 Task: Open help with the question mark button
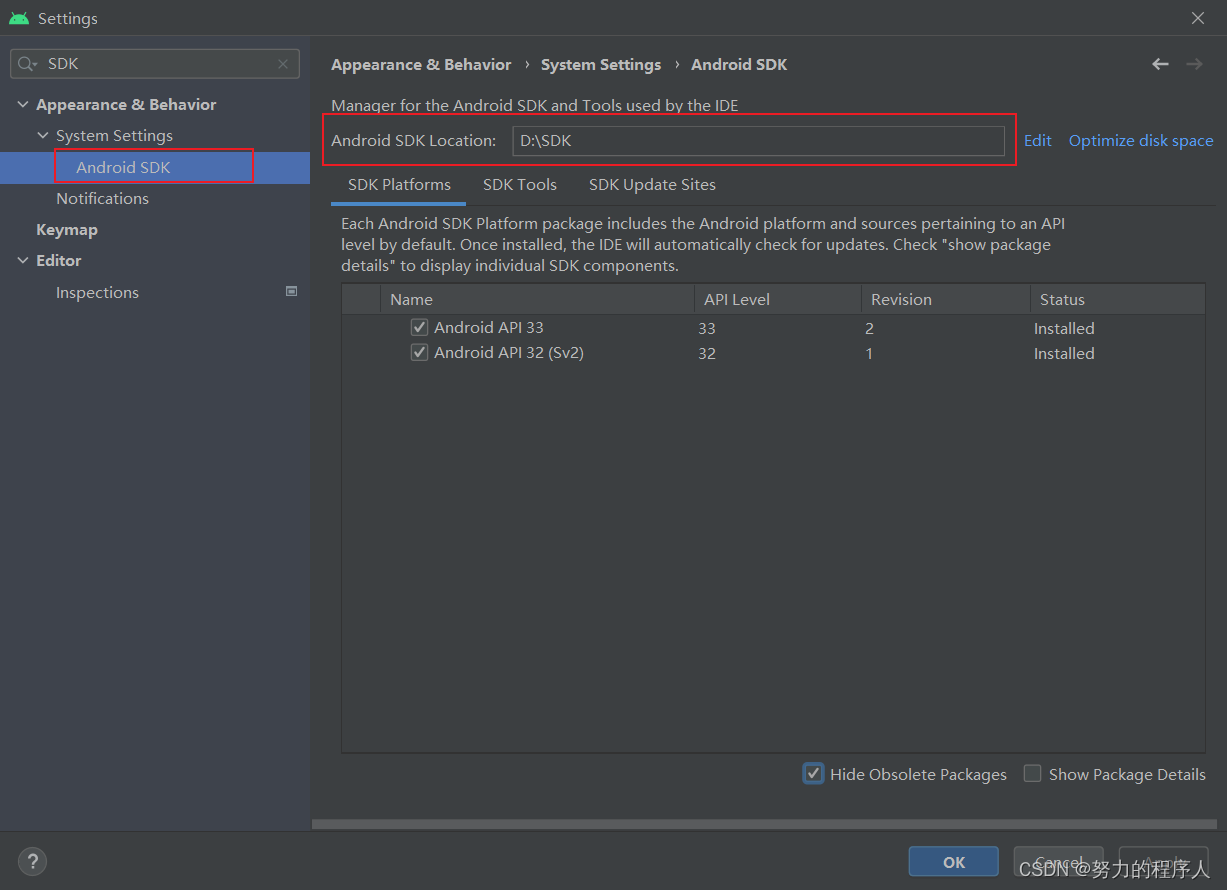pos(32,861)
